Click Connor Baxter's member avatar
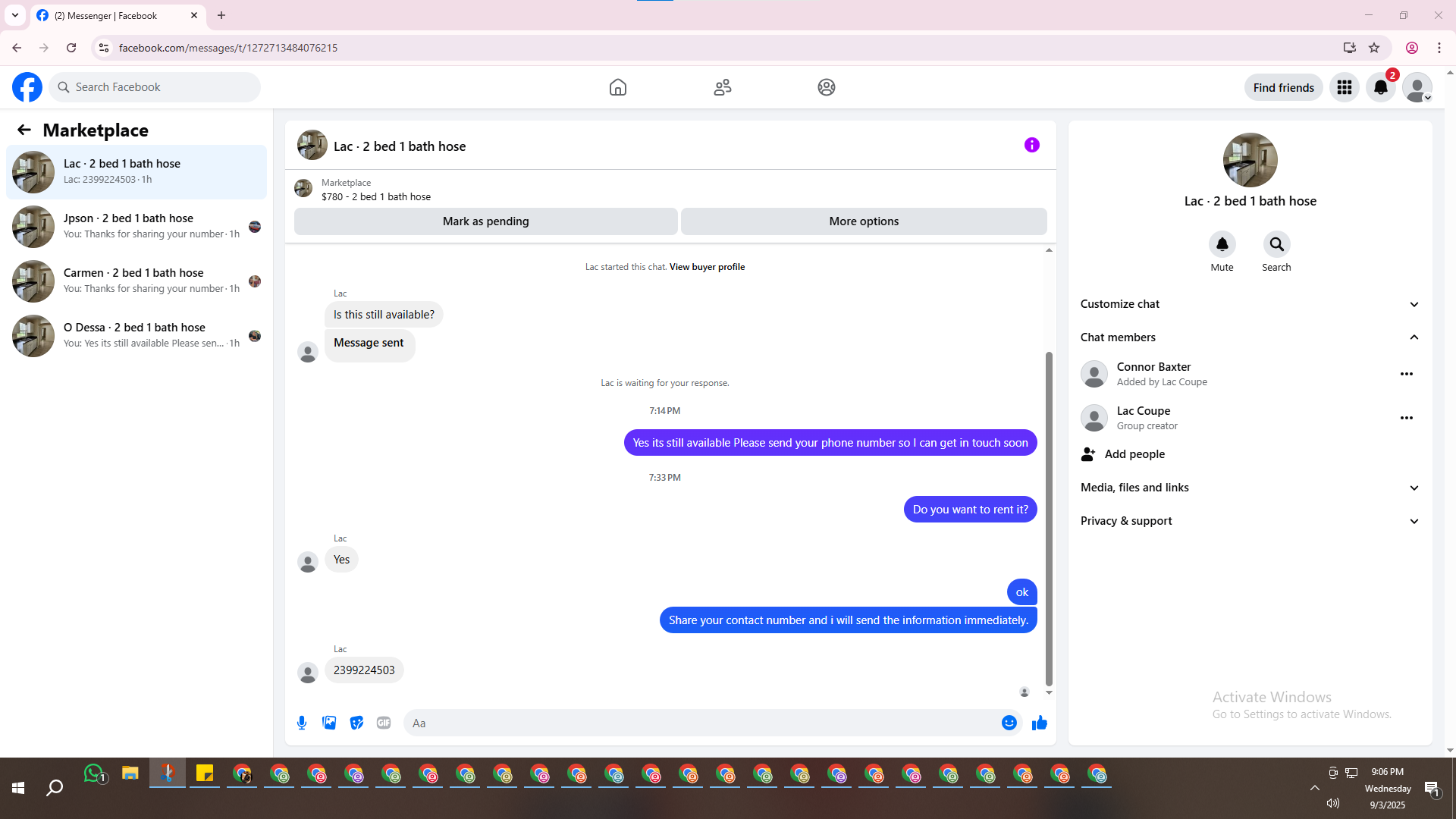Viewport: 1456px width, 819px height. [x=1094, y=374]
